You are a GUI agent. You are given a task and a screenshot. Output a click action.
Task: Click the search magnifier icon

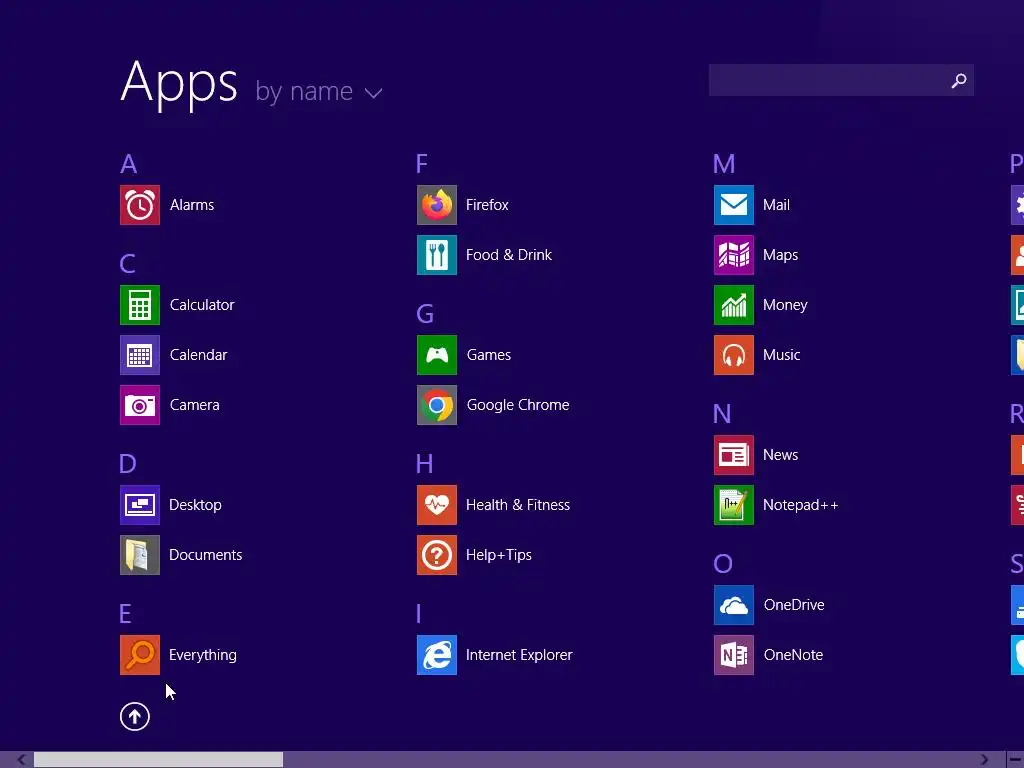(x=959, y=80)
